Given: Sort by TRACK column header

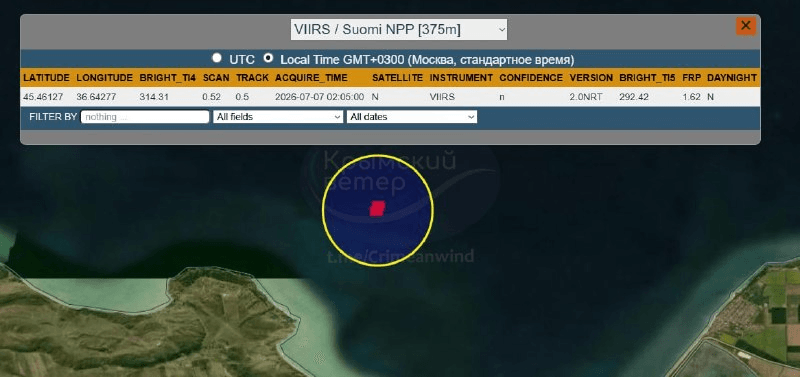Looking at the screenshot, I should pyautogui.click(x=252, y=78).
